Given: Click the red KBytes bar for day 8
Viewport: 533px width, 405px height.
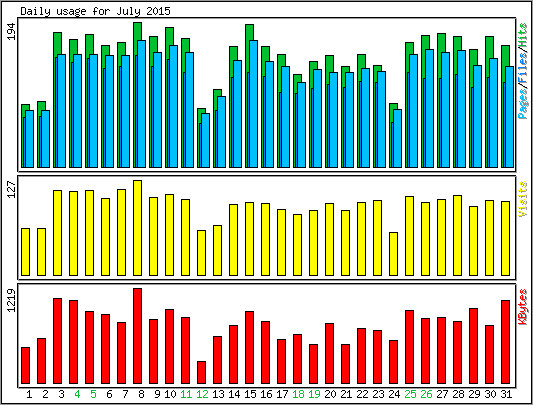Looking at the screenshot, I should click(x=137, y=336).
